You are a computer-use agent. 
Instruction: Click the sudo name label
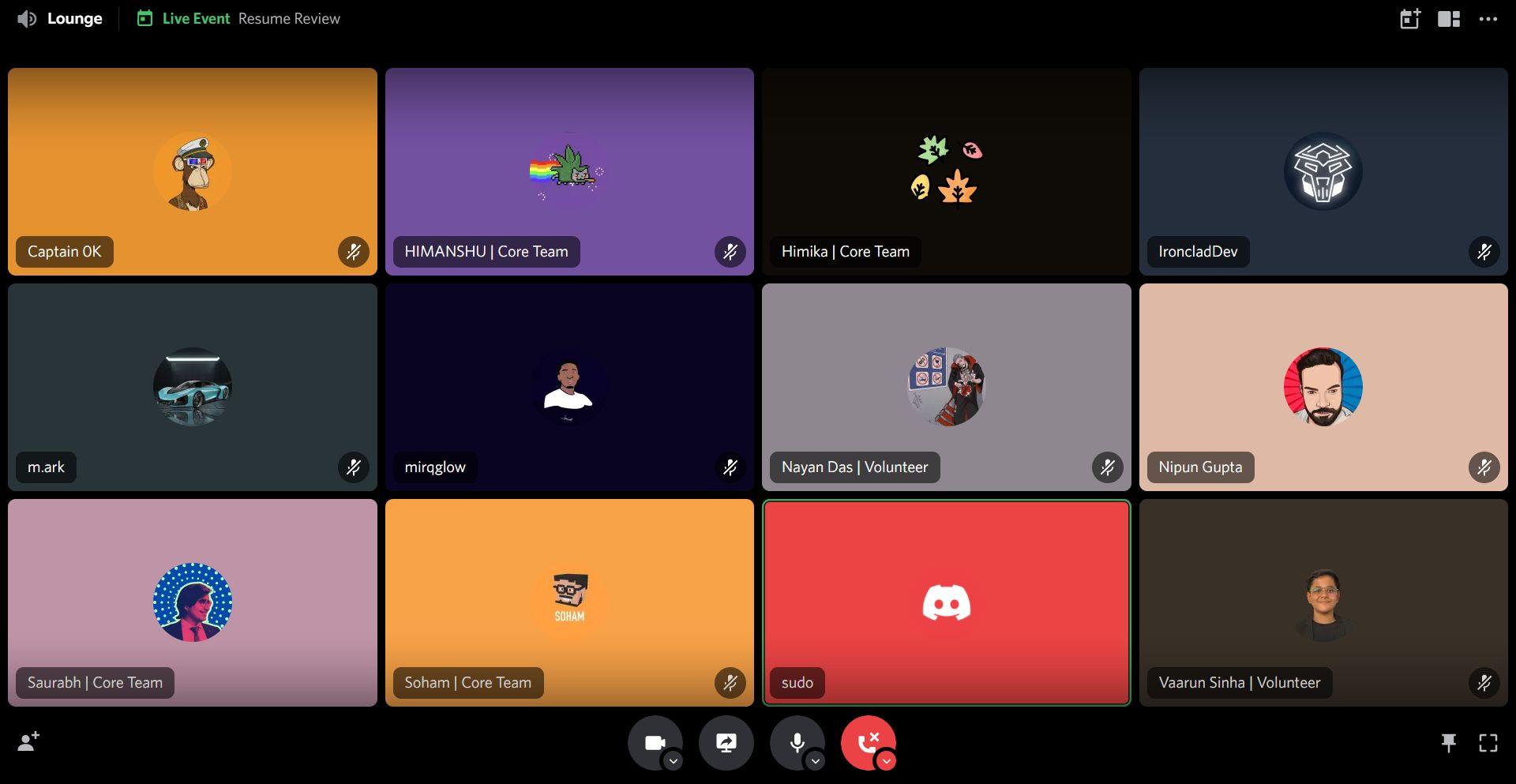797,683
